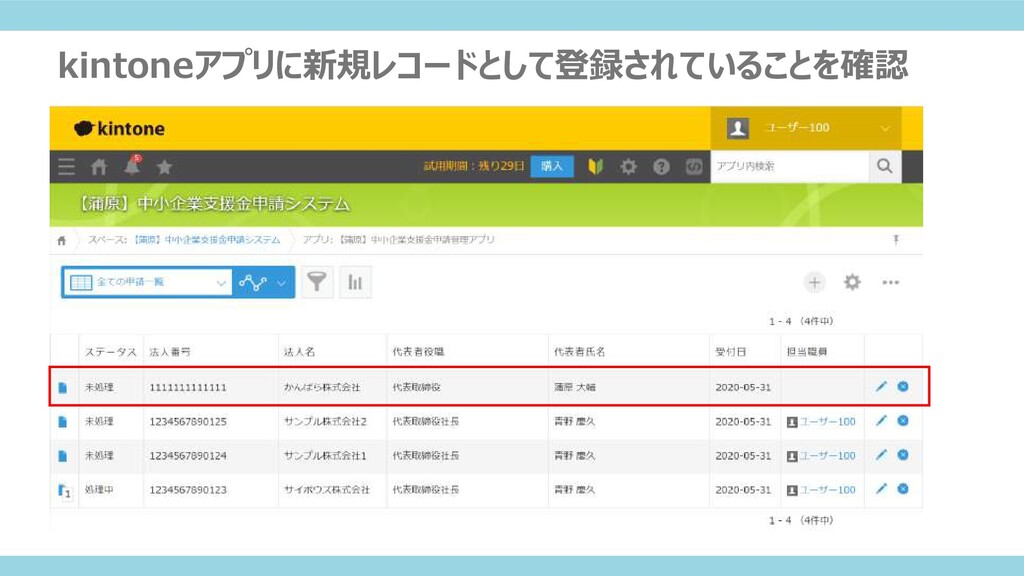Open record details for サンプル株式会社1

click(x=63, y=455)
